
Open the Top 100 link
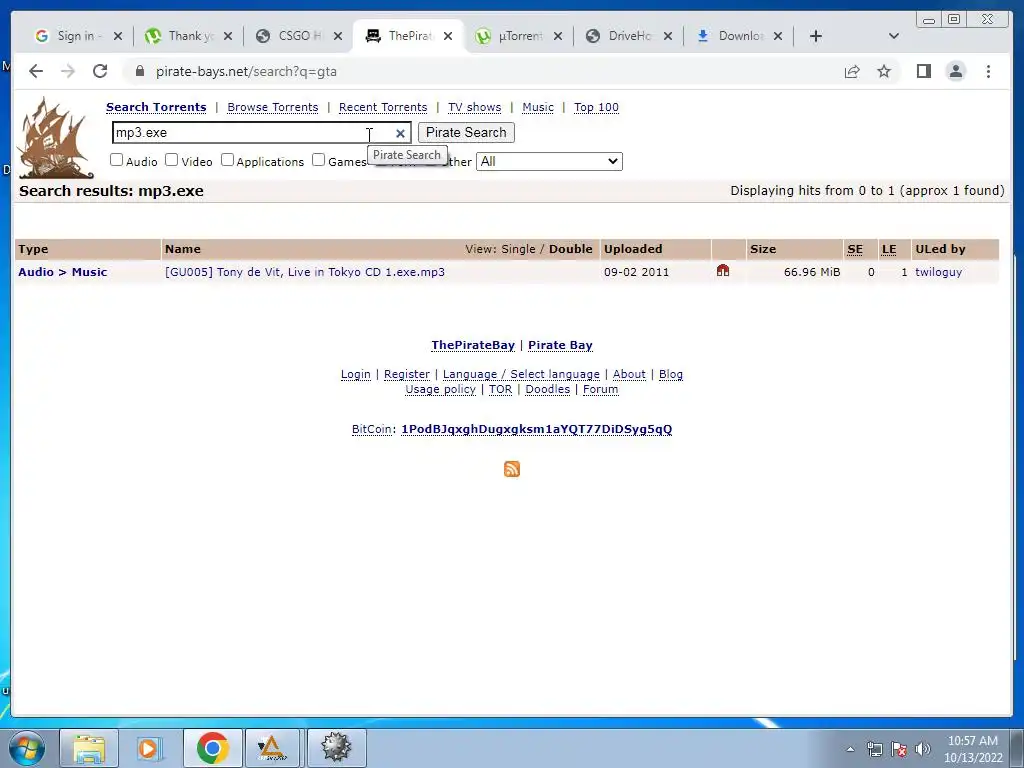pos(596,107)
